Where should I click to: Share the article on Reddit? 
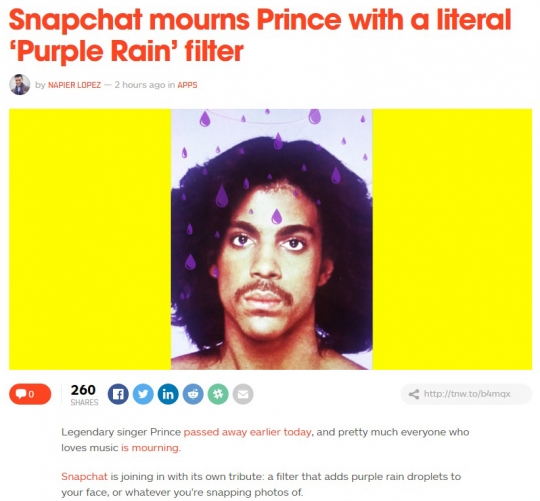(193, 394)
